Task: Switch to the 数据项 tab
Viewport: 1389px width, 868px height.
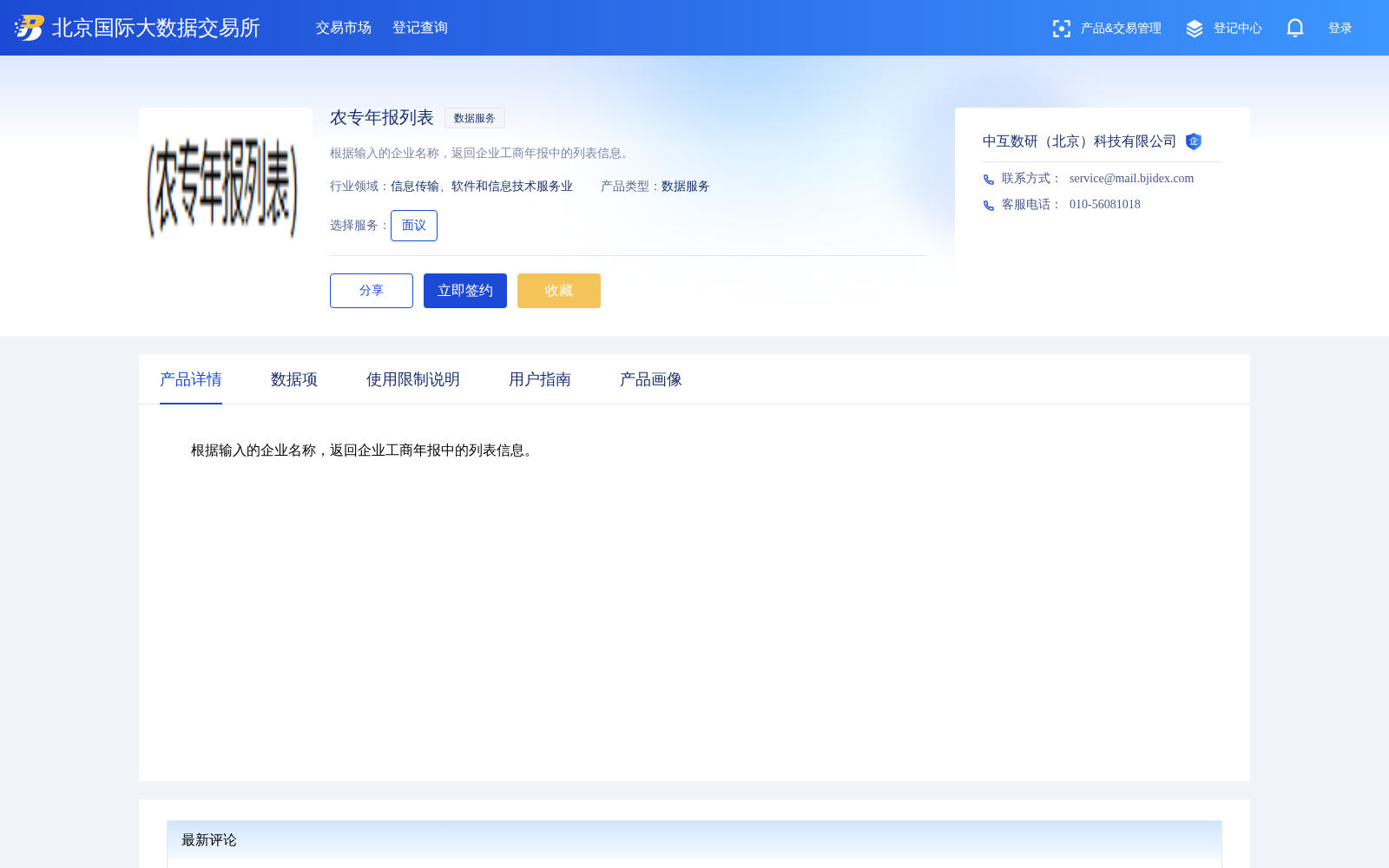Action: point(294,379)
